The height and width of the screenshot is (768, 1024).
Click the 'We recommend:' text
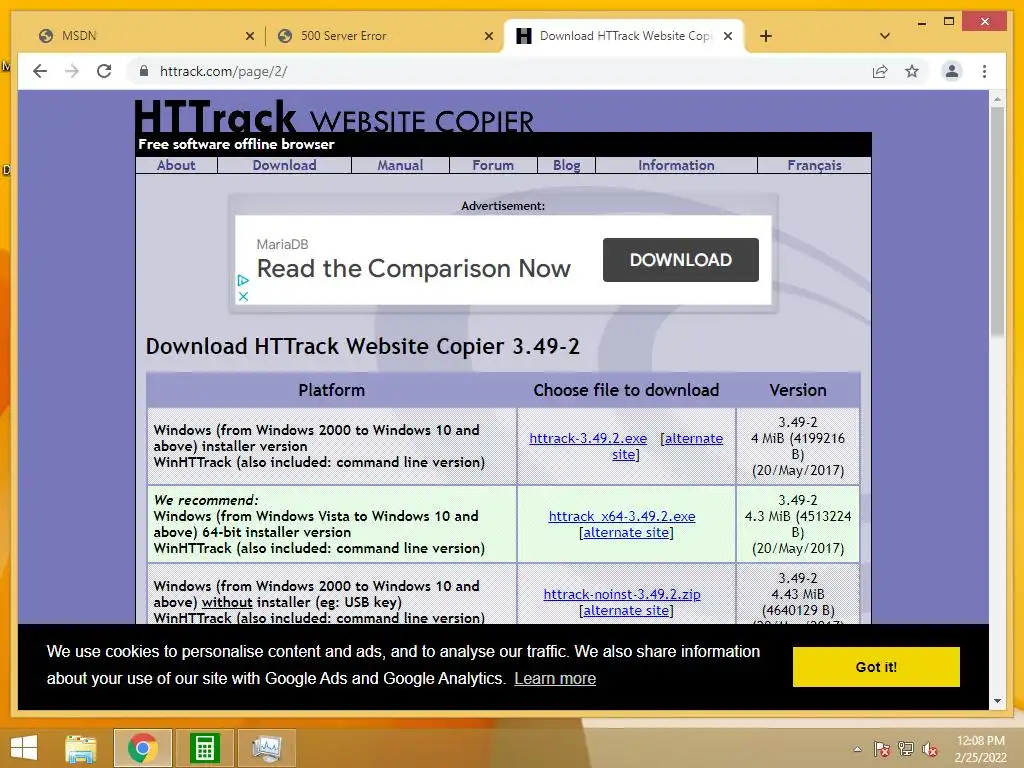coord(206,500)
